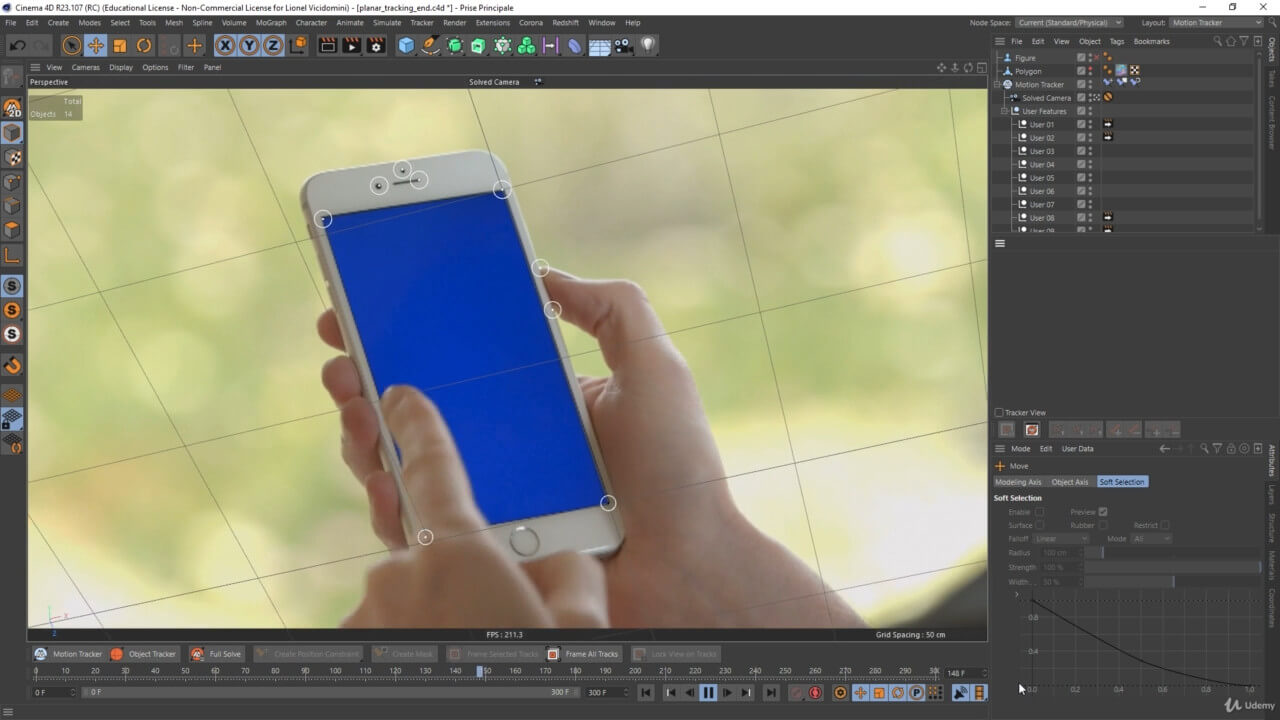The width and height of the screenshot is (1280, 720).
Task: Click the Width slider in Soft Selection
Action: click(1172, 582)
